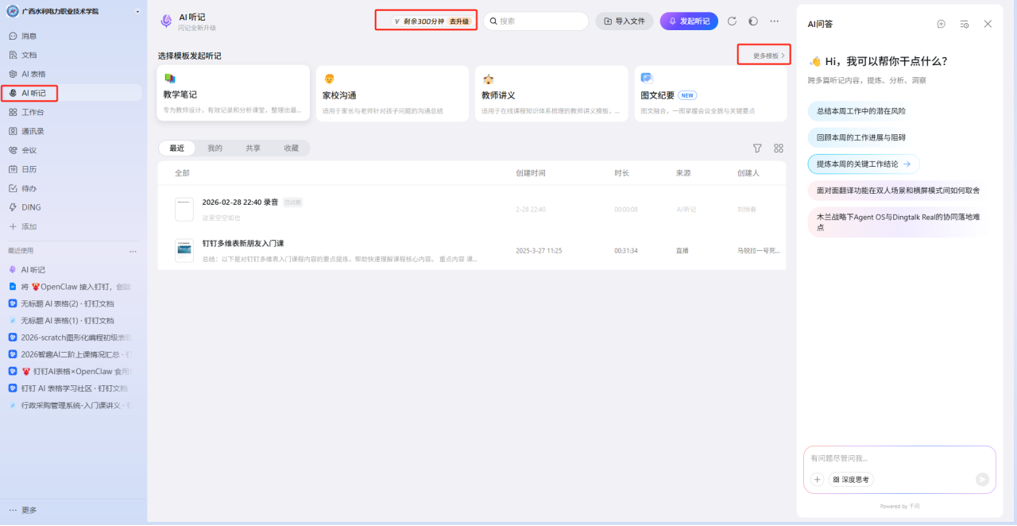1017x526 pixels.
Task: Choose the 家校沟通 template card
Action: (x=392, y=93)
